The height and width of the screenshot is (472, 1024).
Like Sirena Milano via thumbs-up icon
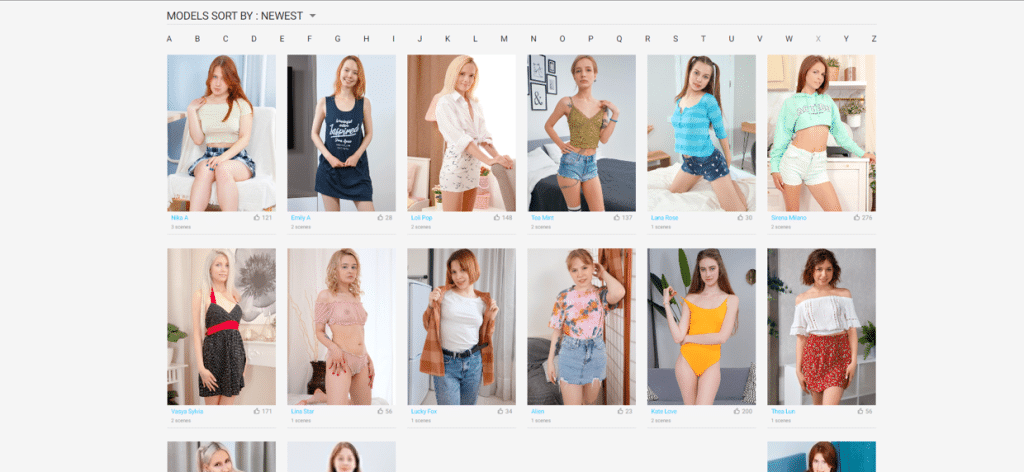(x=857, y=217)
